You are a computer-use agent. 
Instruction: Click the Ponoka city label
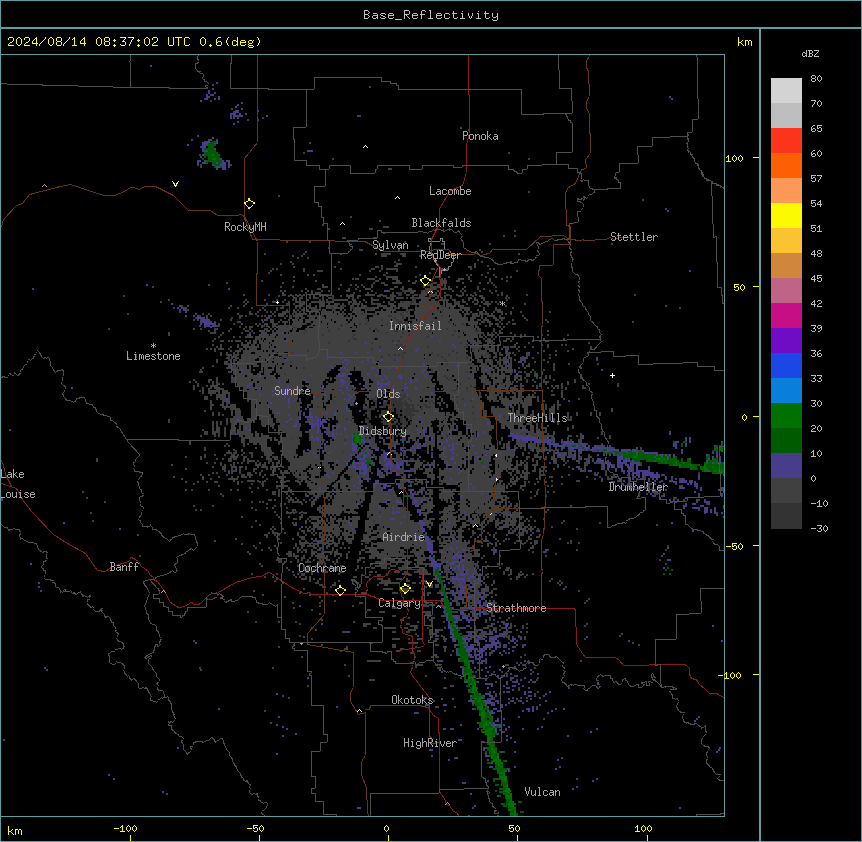click(480, 136)
